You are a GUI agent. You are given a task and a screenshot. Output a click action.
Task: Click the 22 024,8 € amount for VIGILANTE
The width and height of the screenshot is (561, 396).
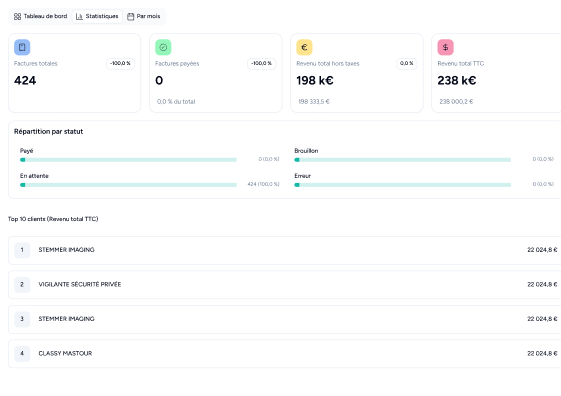pos(542,284)
